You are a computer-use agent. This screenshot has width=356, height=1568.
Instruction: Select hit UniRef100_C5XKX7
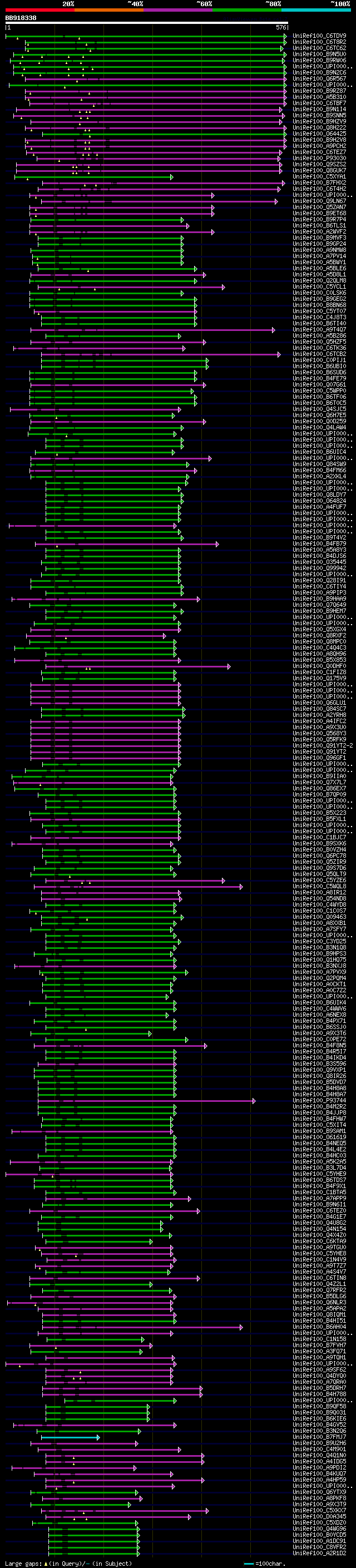(x=319, y=1510)
